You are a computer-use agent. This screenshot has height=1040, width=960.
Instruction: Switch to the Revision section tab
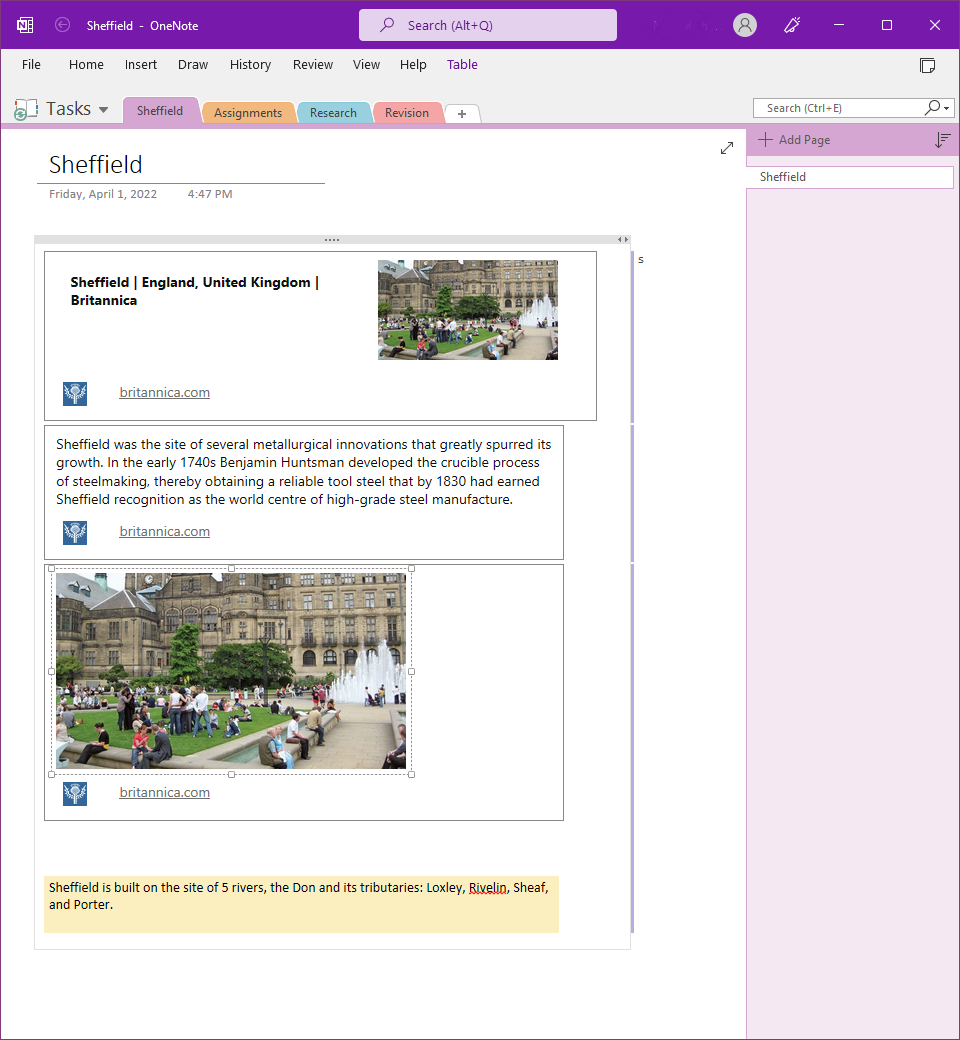(x=407, y=112)
